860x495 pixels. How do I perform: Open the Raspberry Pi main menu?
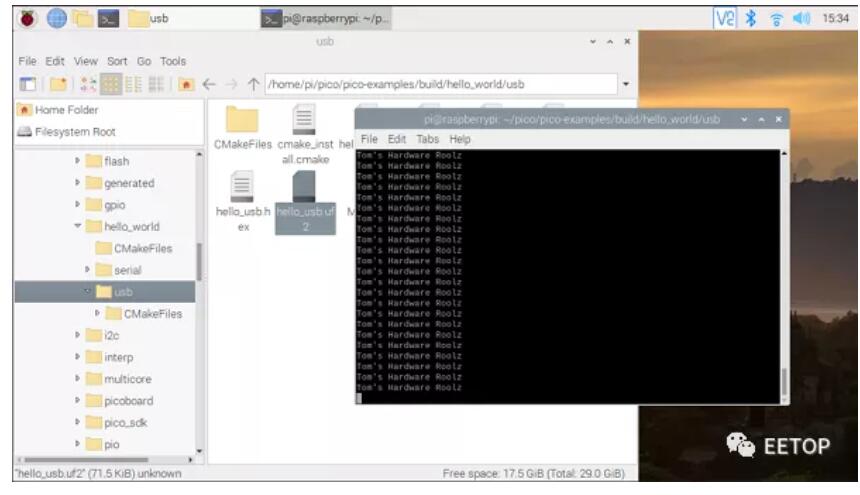[x=27, y=19]
